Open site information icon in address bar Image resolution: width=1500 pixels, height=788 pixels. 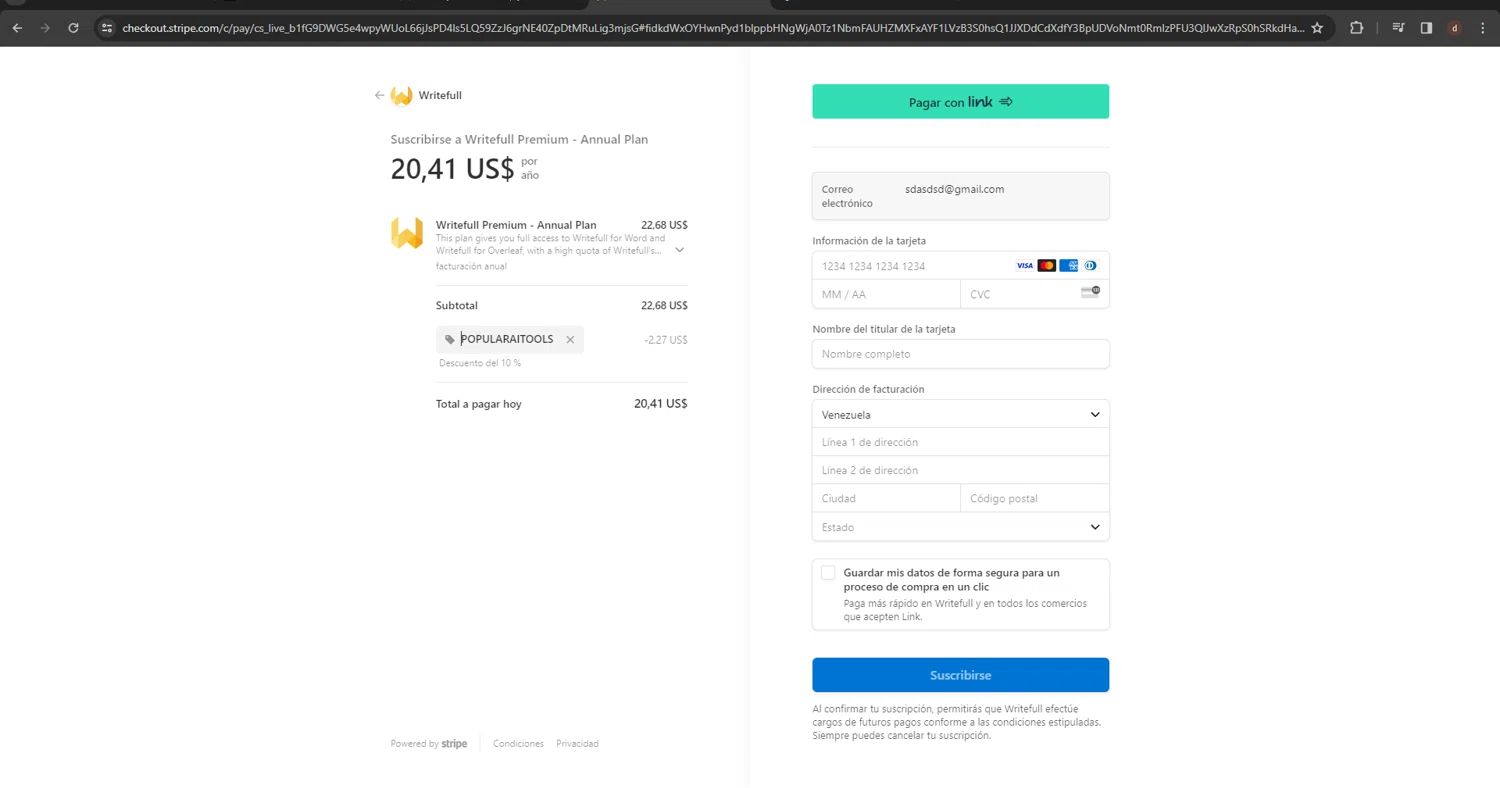point(107,28)
